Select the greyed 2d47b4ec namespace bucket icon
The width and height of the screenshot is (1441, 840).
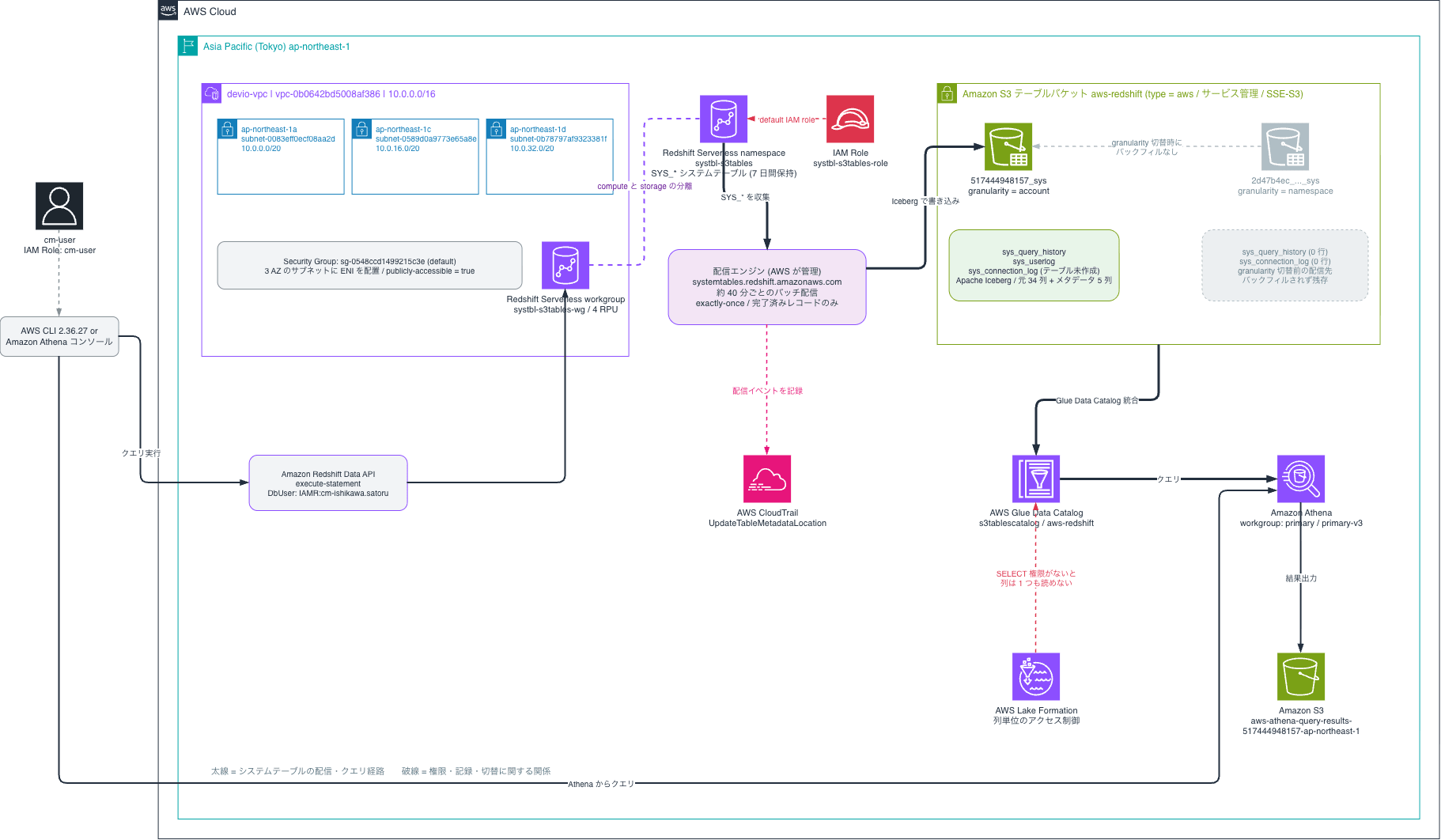click(x=1285, y=146)
